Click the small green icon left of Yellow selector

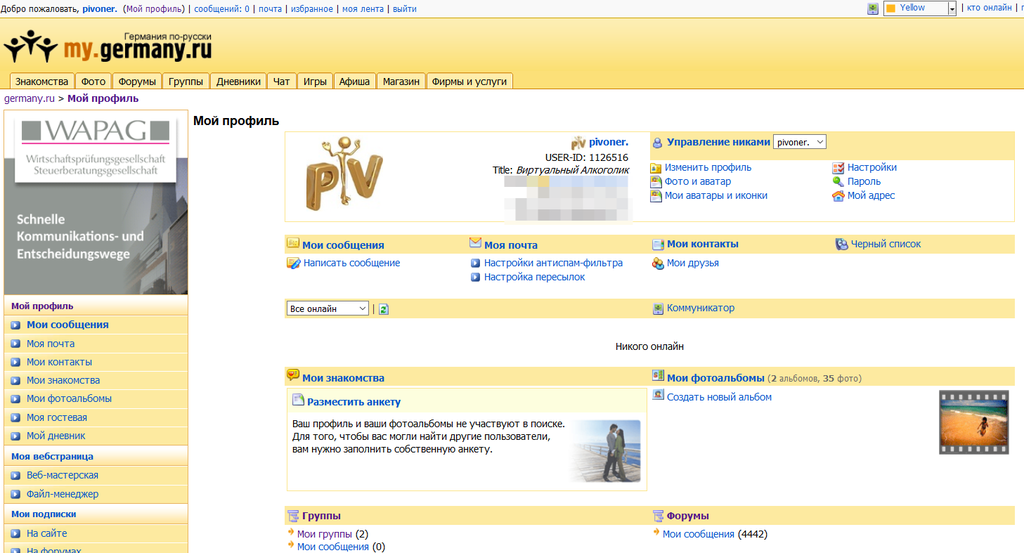tap(873, 8)
